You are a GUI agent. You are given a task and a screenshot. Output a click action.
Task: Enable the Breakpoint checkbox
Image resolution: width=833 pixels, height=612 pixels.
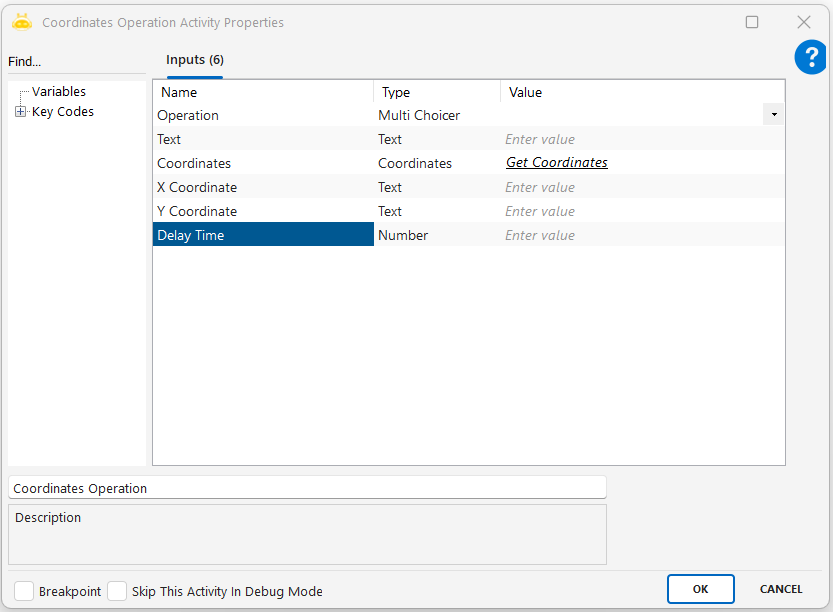24,591
